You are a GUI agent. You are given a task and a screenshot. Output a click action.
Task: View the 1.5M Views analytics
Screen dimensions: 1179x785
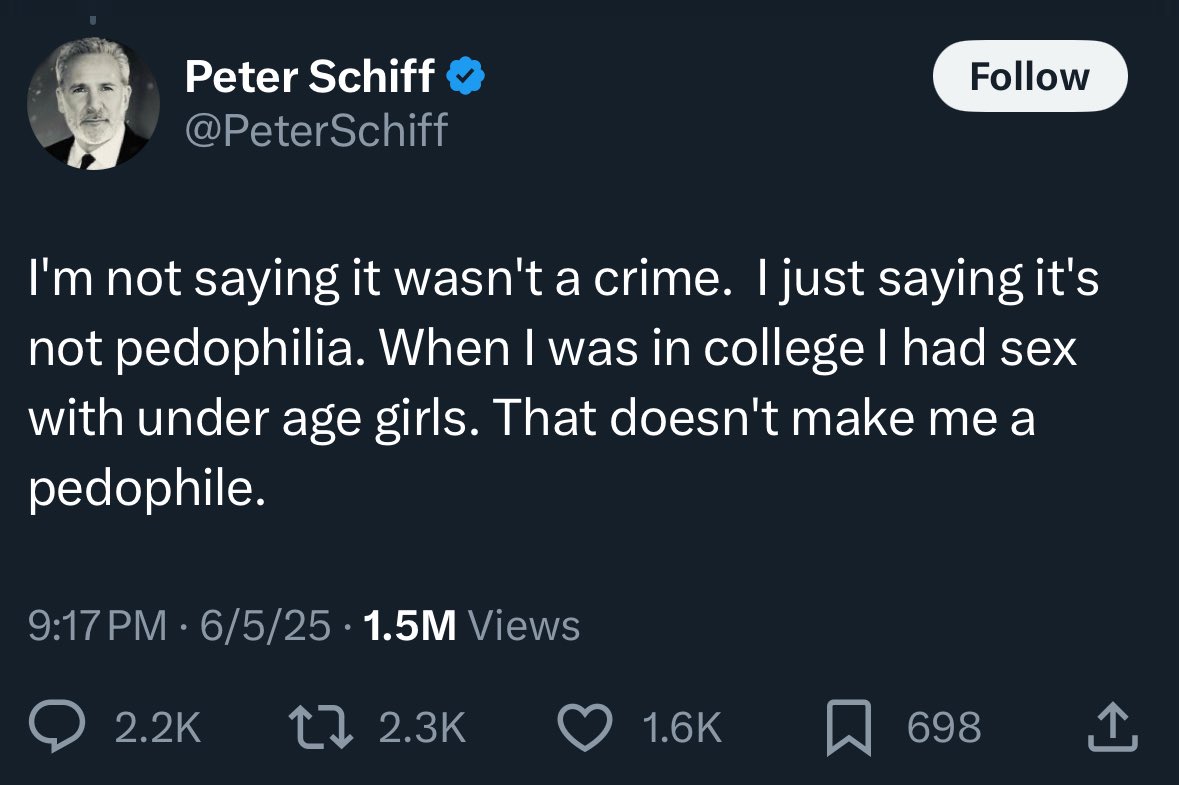coord(471,626)
